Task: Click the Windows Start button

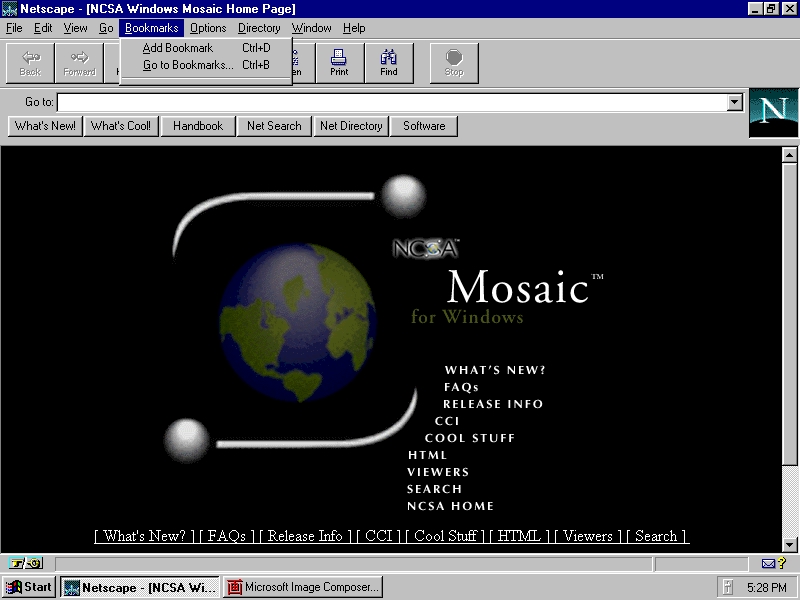Action: click(x=29, y=587)
